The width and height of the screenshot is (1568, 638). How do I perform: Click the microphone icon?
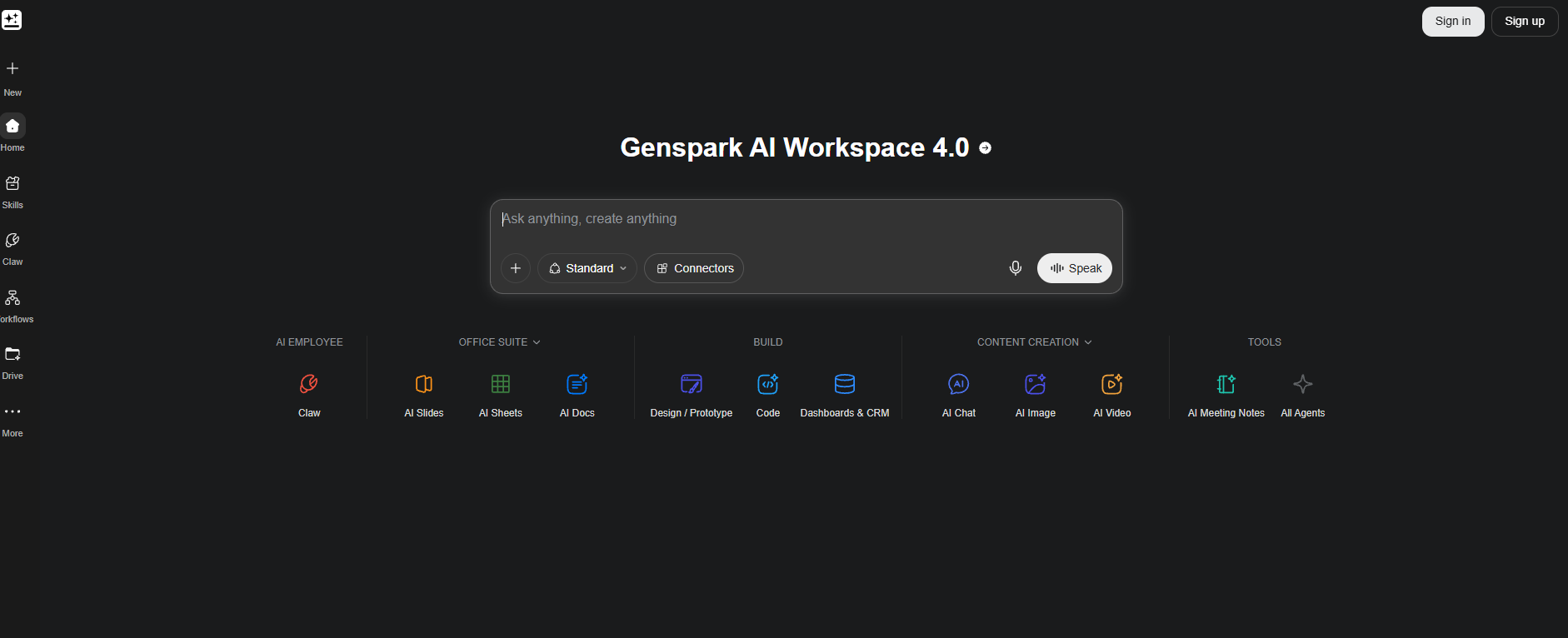click(1015, 268)
